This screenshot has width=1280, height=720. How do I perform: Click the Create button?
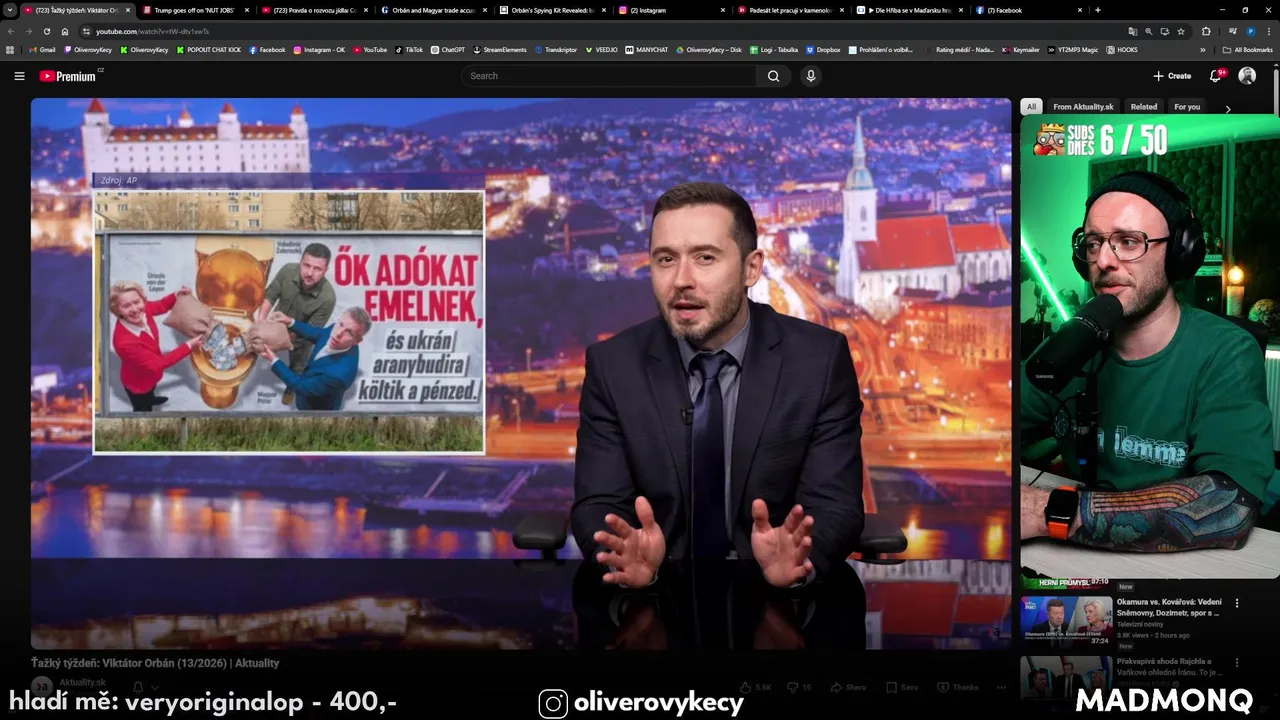point(1172,76)
